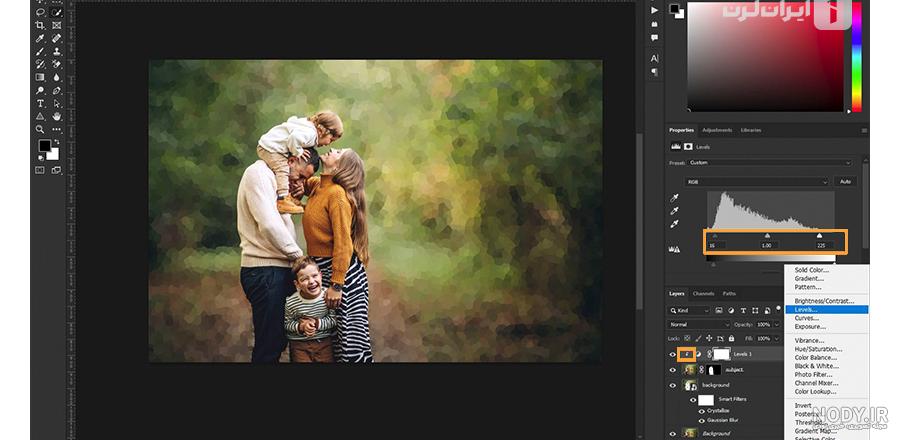Select the Gradient tool
900x440 pixels.
[40, 77]
